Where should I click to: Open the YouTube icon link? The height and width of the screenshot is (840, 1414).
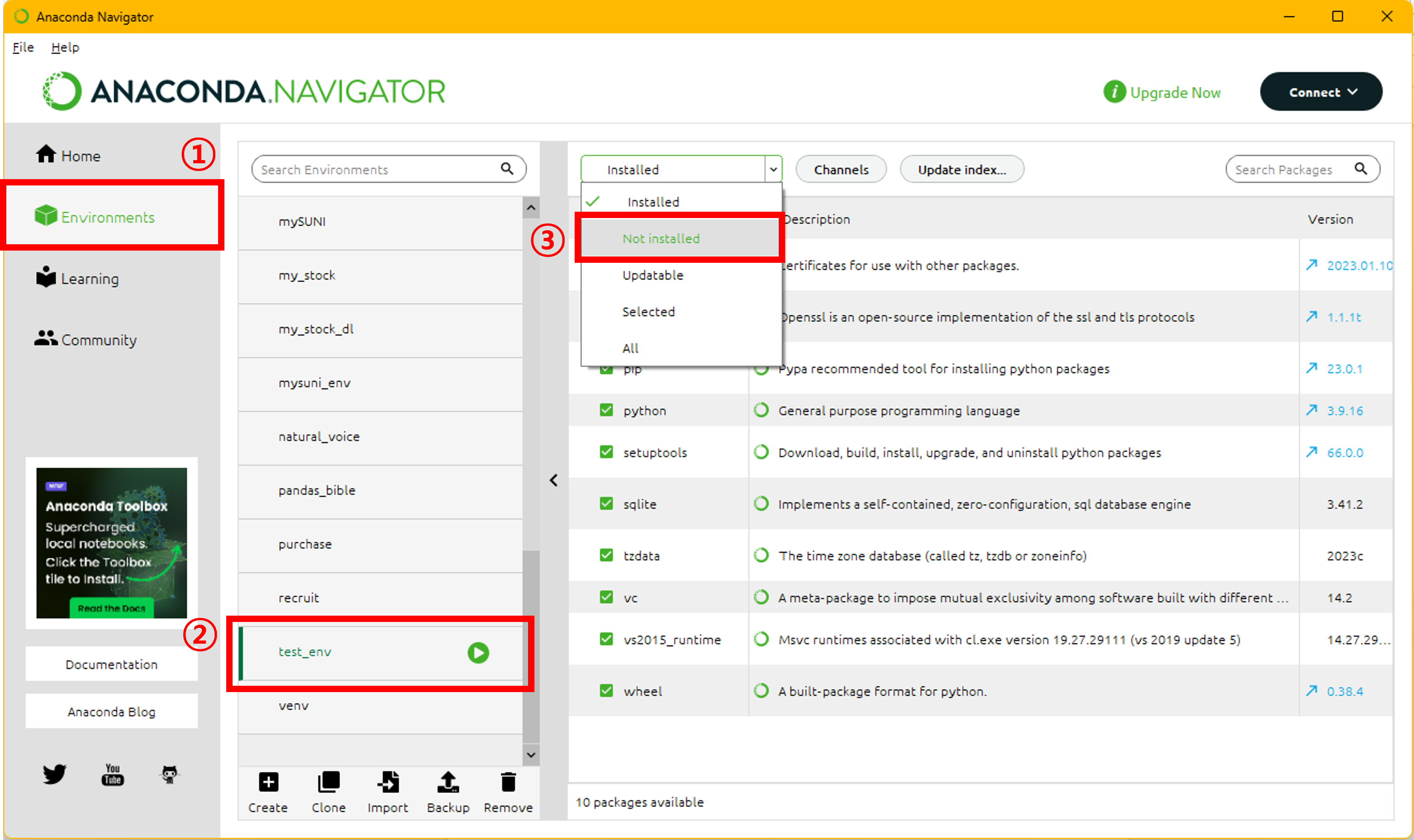113,774
